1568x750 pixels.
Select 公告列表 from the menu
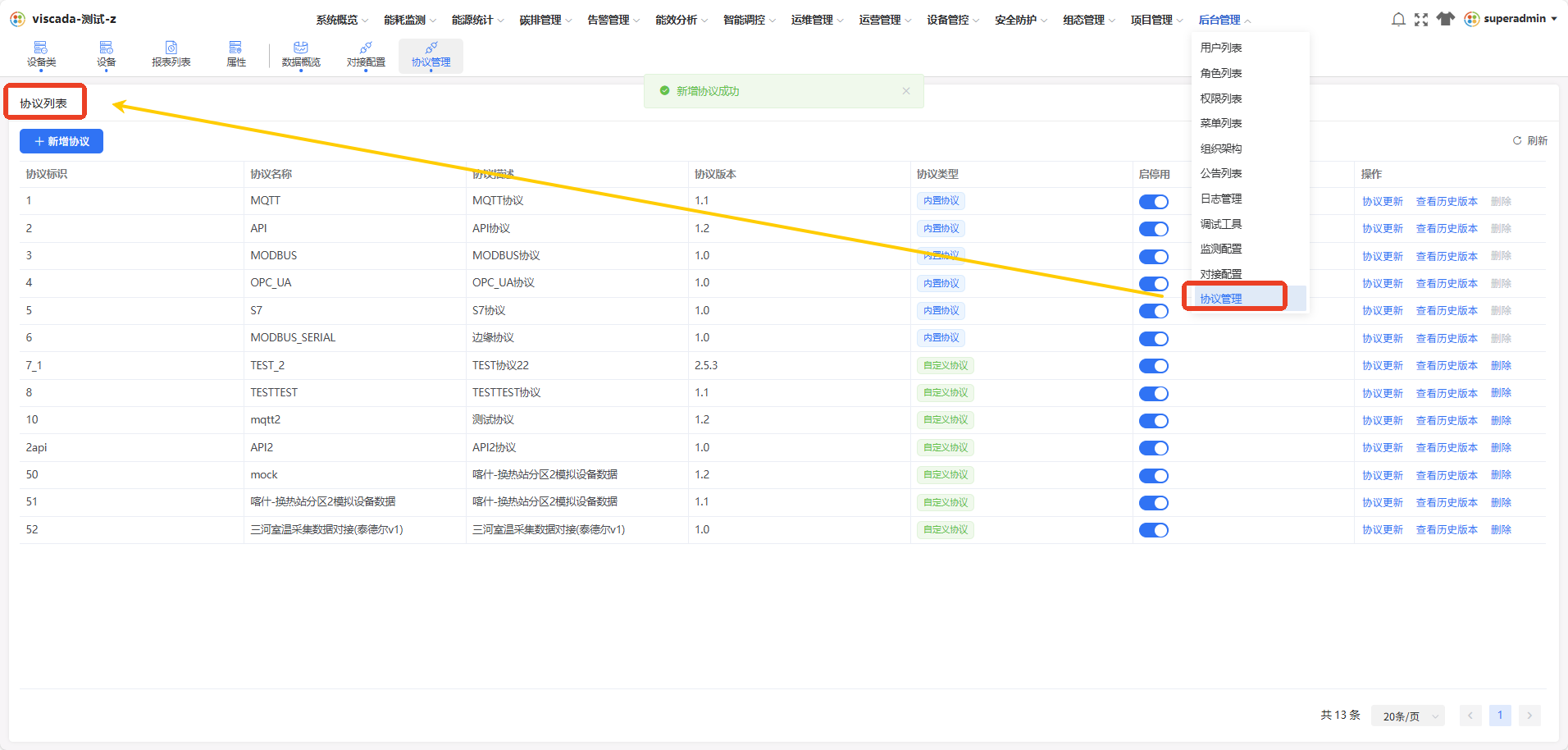pyautogui.click(x=1221, y=173)
